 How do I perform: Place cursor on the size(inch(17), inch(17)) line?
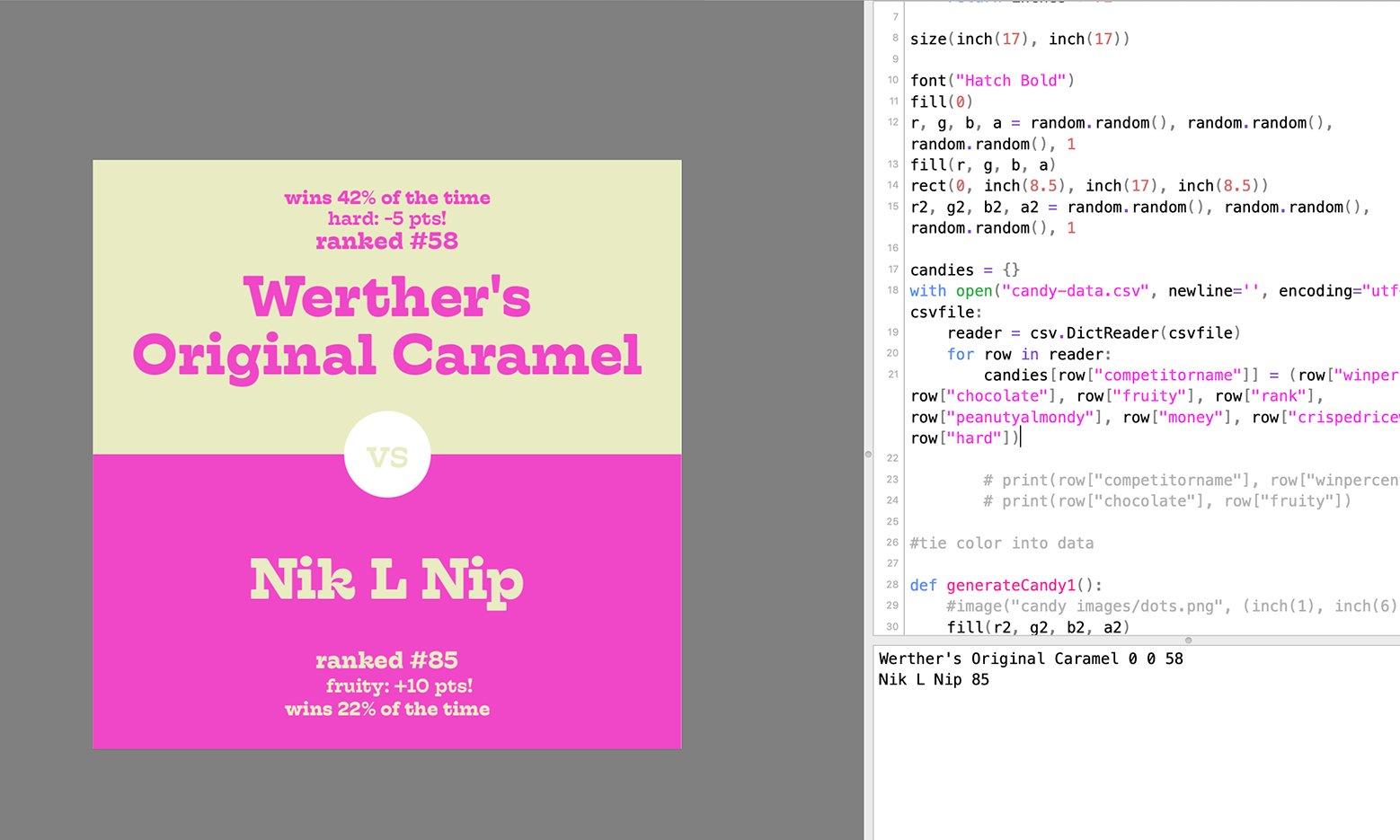point(1020,39)
